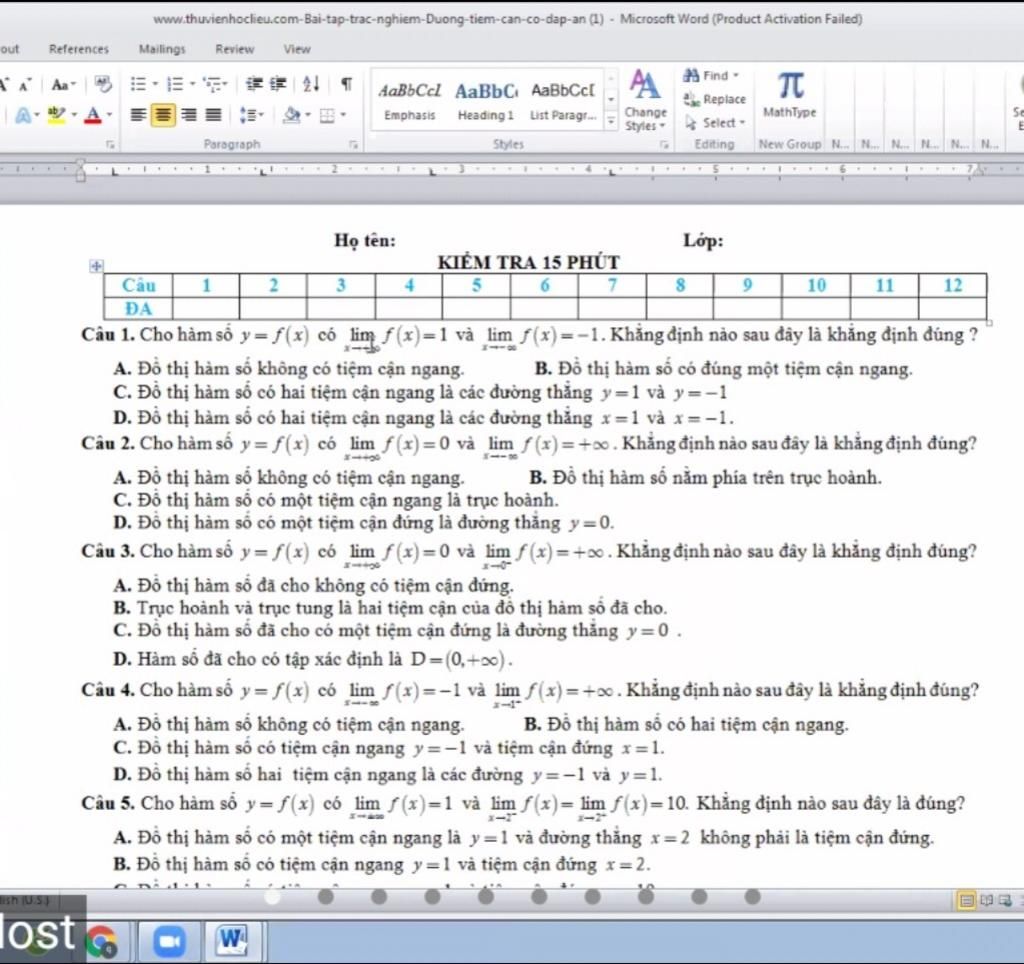Viewport: 1024px width, 964px height.
Task: Click the Word icon in the taskbar
Action: point(232,940)
